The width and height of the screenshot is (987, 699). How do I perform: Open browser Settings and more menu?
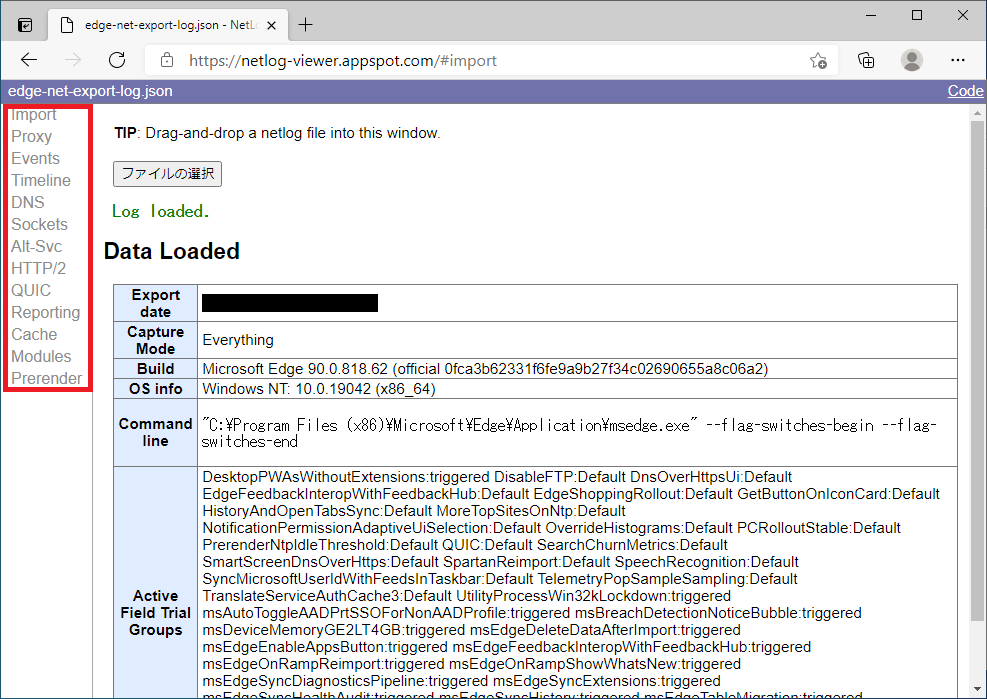(957, 60)
